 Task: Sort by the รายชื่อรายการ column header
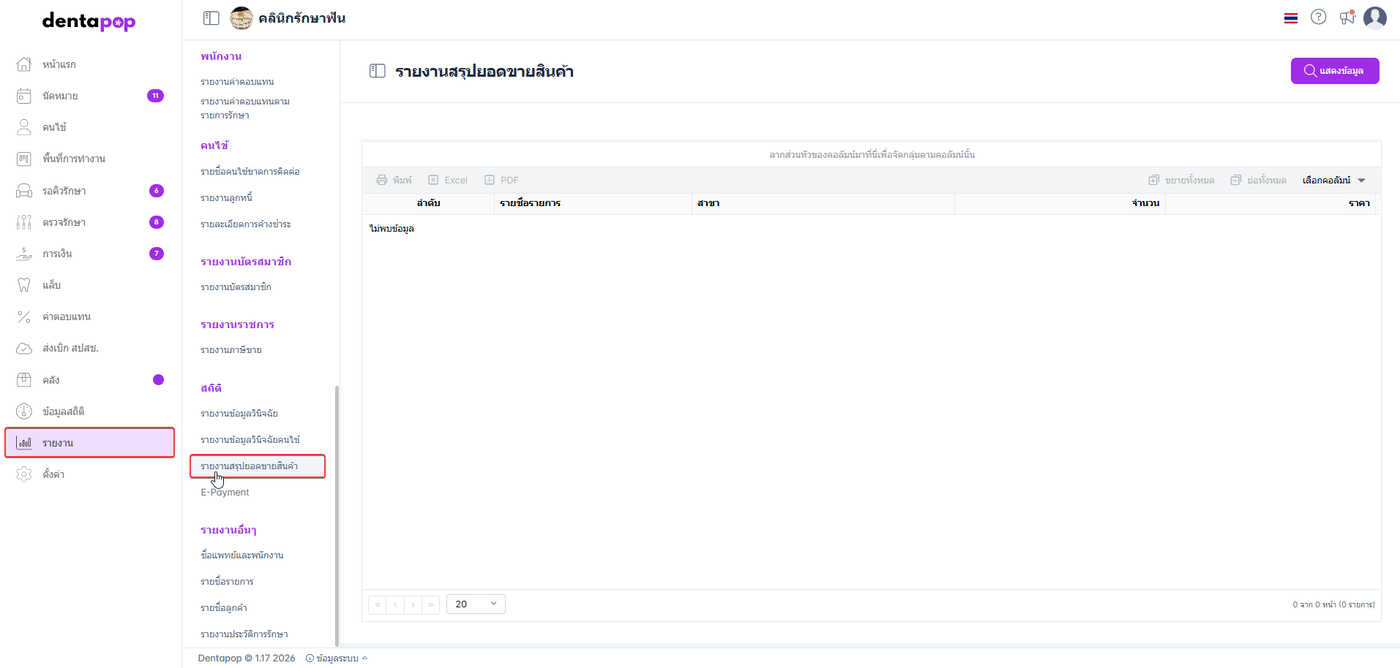(592, 203)
